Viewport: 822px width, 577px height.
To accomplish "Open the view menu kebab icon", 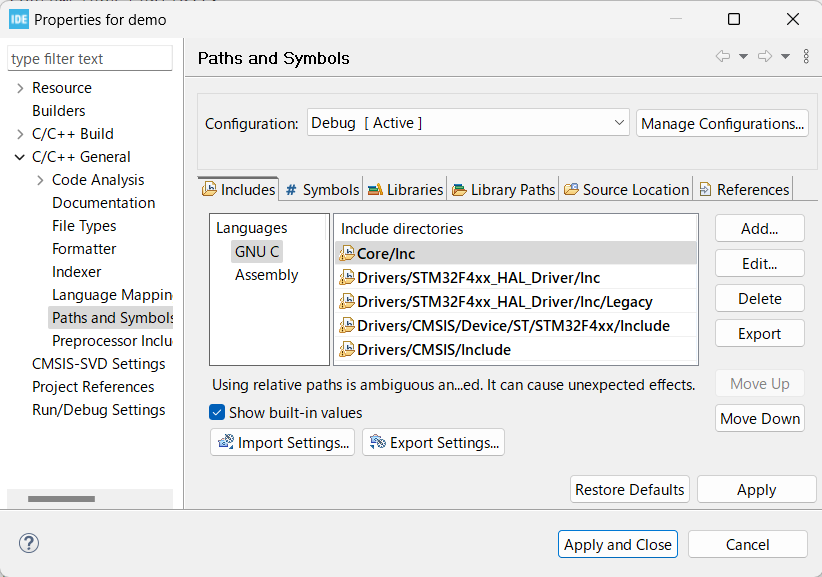I will pos(806,57).
